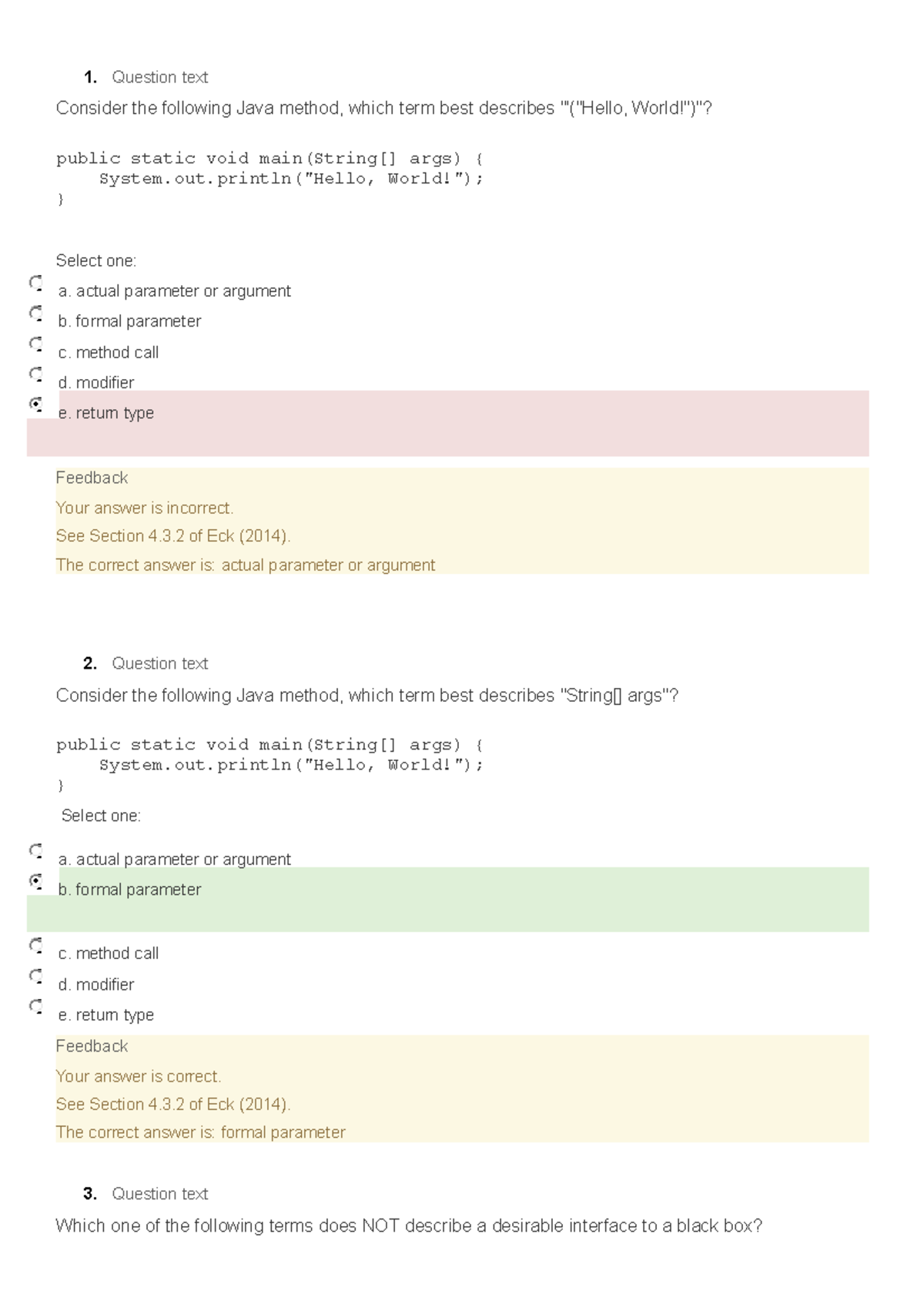Choose 'formal parameter' radio in question 1
924x1308 pixels.
(x=35, y=314)
